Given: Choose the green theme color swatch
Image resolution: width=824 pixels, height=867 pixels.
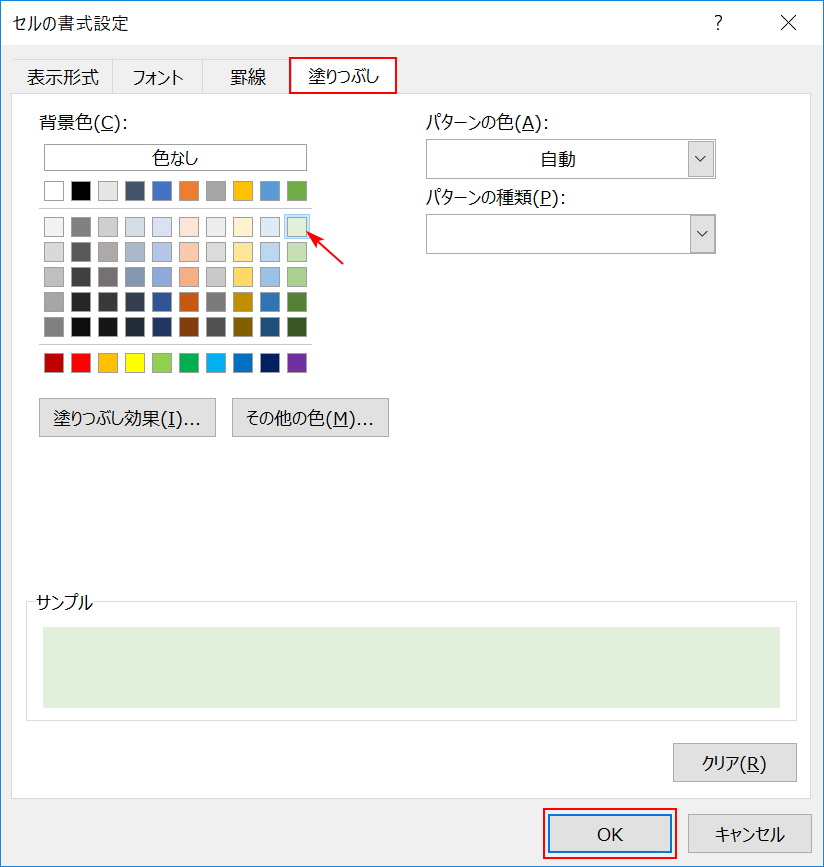Looking at the screenshot, I should [295, 190].
